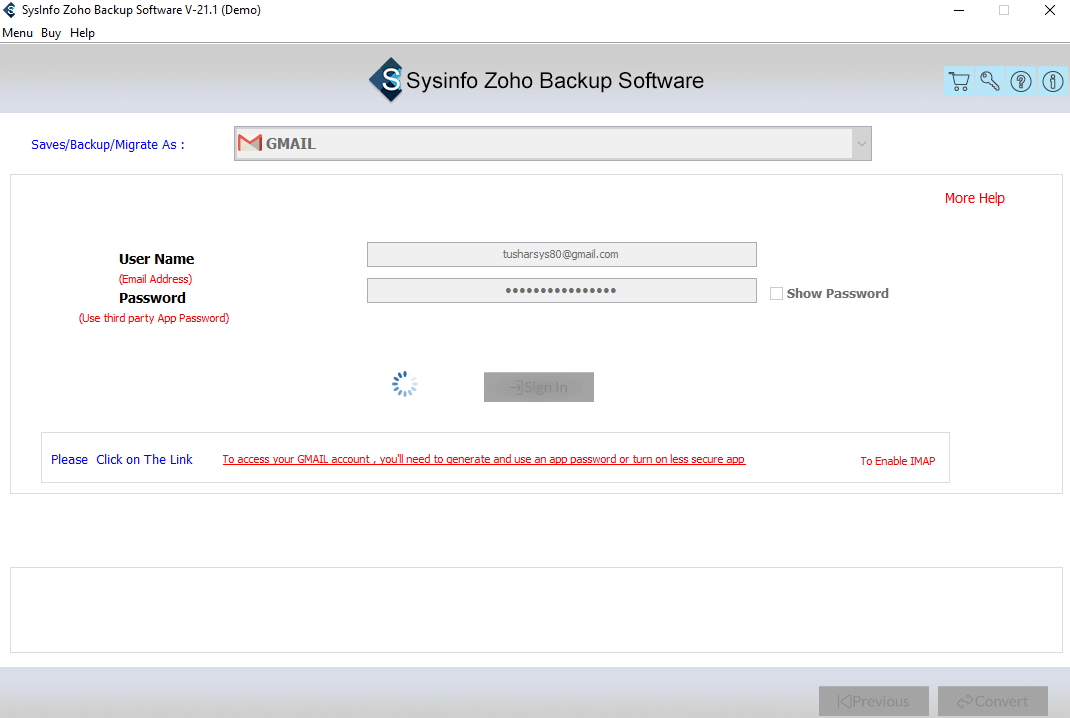Screen dimensions: 1070x718
Task: Click the app icon in title bar
Action: [x=10, y=10]
